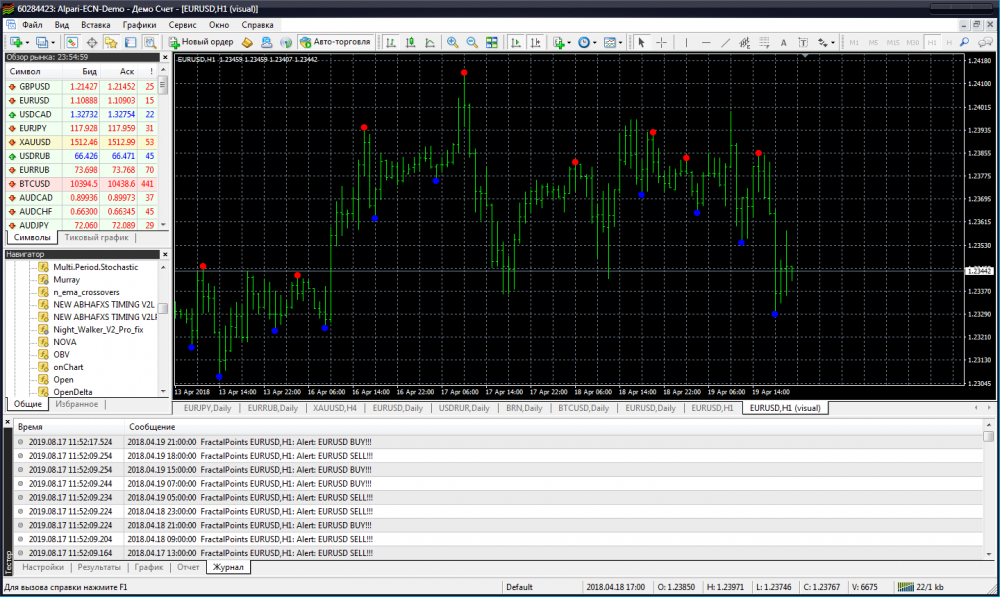Toggle the Terminal window icon
The height and width of the screenshot is (597, 1000).
[131, 42]
